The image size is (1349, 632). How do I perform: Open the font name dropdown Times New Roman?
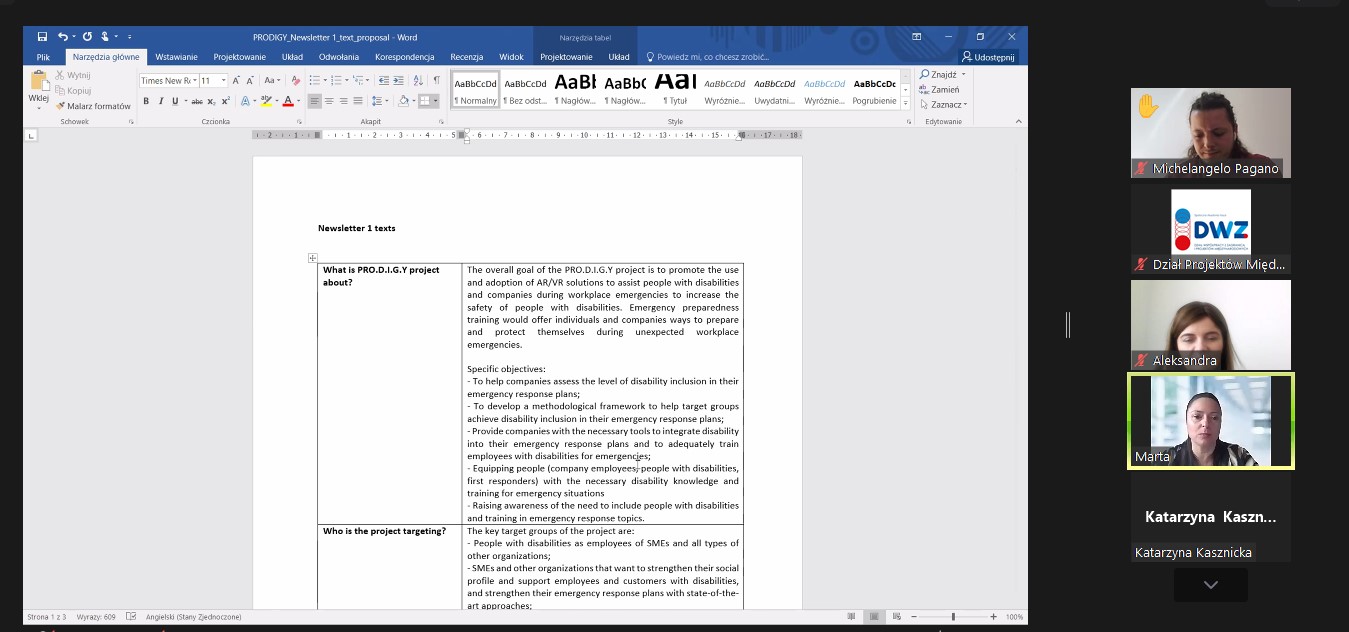coord(193,81)
